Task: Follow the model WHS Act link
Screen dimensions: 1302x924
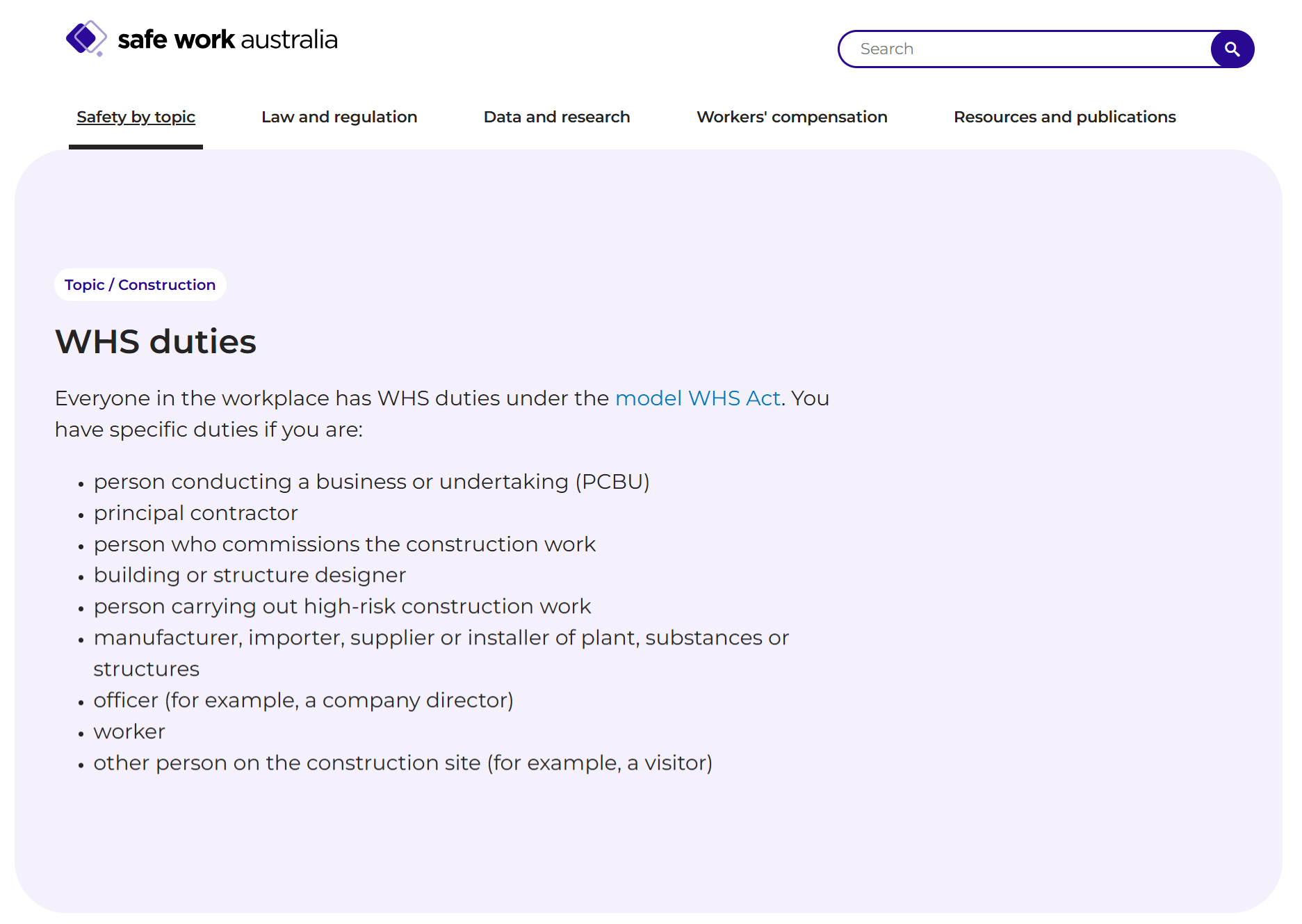Action: (x=698, y=398)
